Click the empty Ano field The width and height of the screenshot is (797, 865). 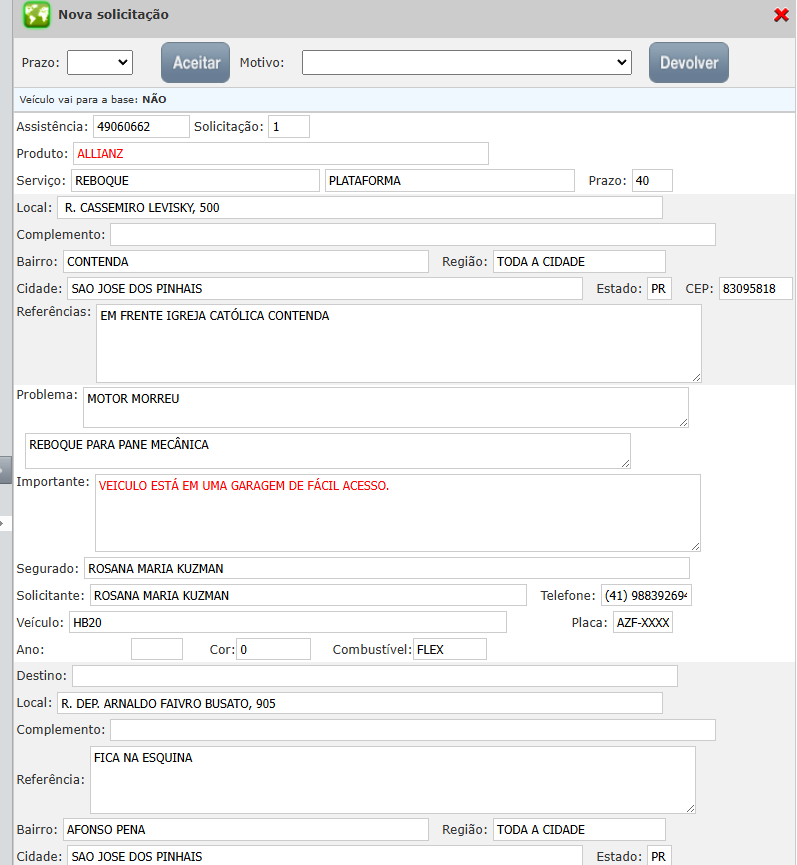(x=156, y=649)
